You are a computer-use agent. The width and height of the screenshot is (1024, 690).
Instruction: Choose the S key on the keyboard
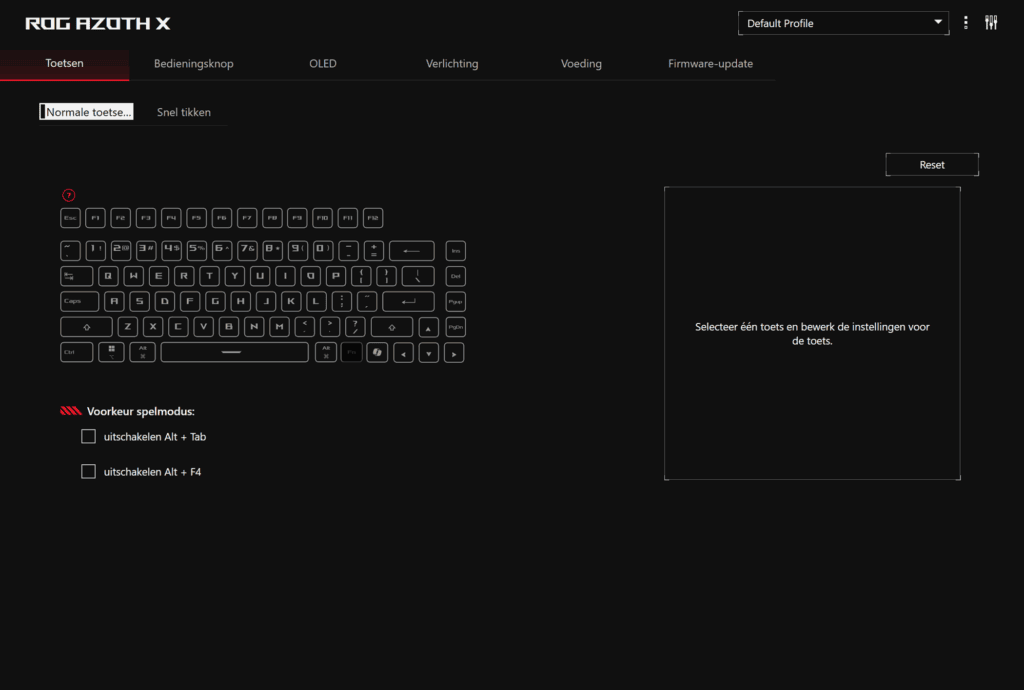(139, 302)
